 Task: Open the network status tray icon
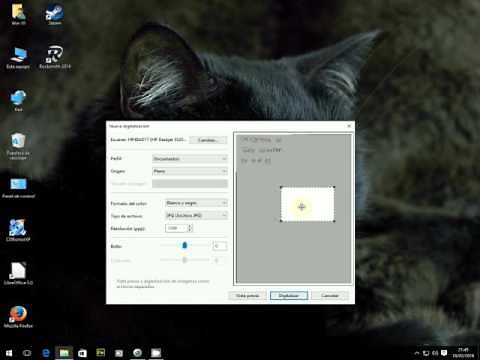(426, 353)
